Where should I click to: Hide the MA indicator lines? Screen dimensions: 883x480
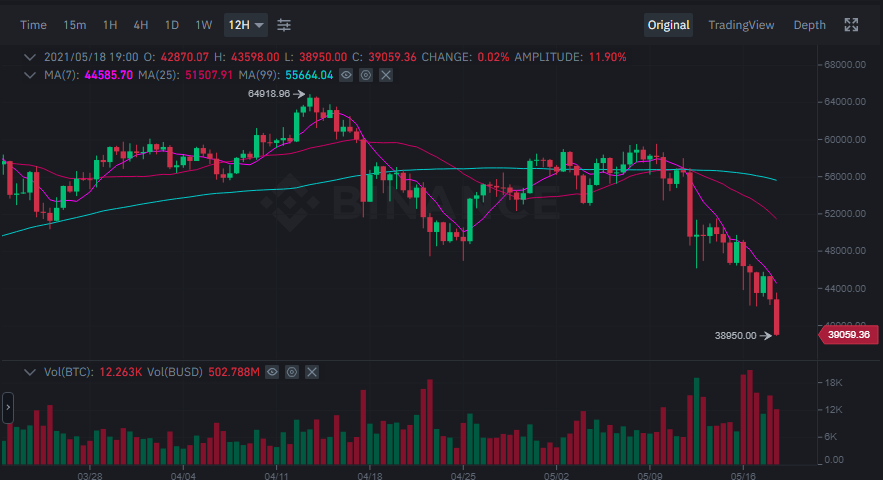pyautogui.click(x=346, y=75)
